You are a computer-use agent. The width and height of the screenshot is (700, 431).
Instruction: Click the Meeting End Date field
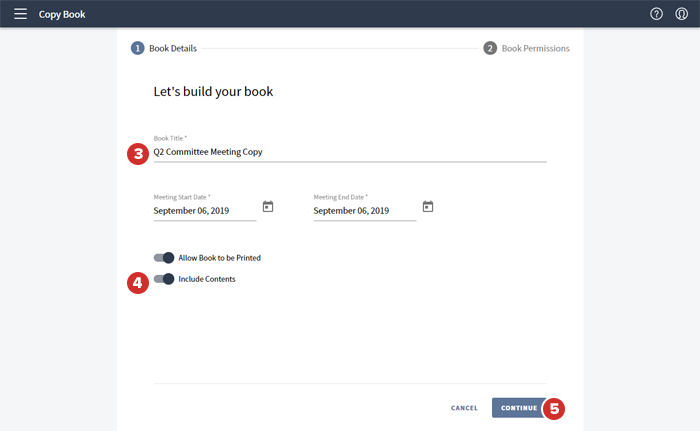pyautogui.click(x=363, y=211)
